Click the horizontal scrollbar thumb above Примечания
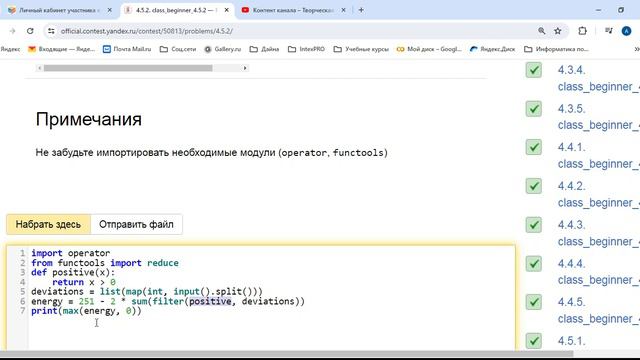 point(128,68)
